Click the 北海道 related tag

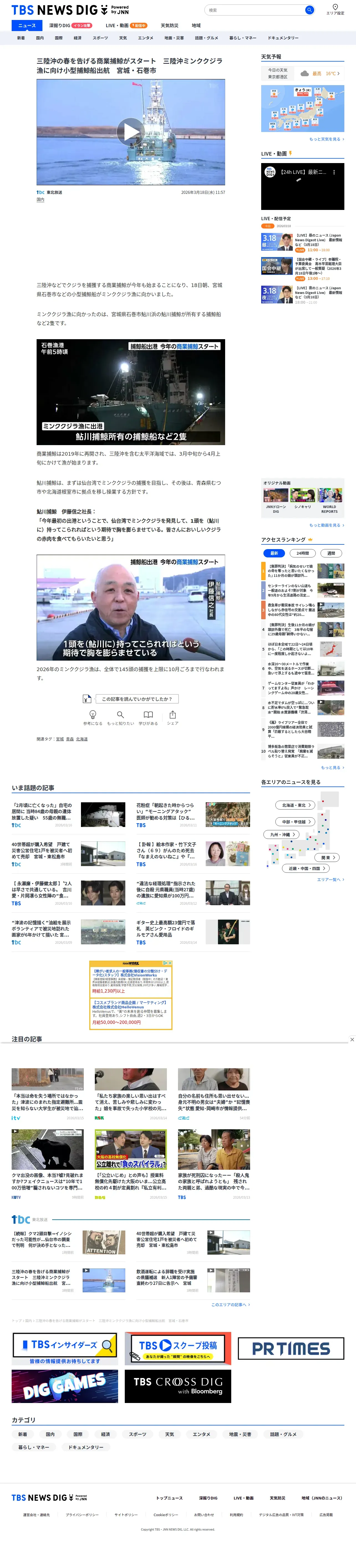click(82, 739)
